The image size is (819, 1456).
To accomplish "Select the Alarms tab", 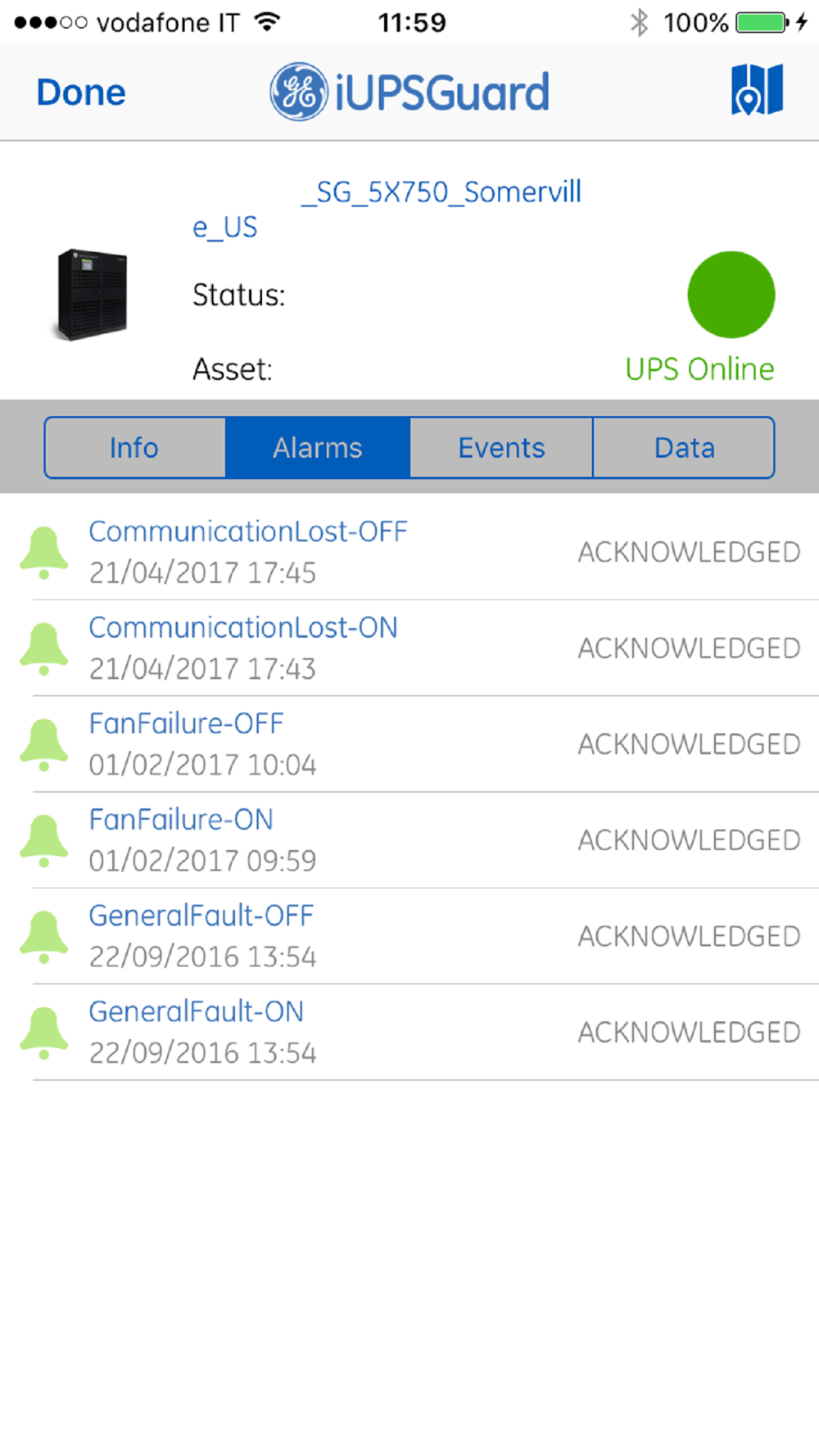I will tap(318, 447).
